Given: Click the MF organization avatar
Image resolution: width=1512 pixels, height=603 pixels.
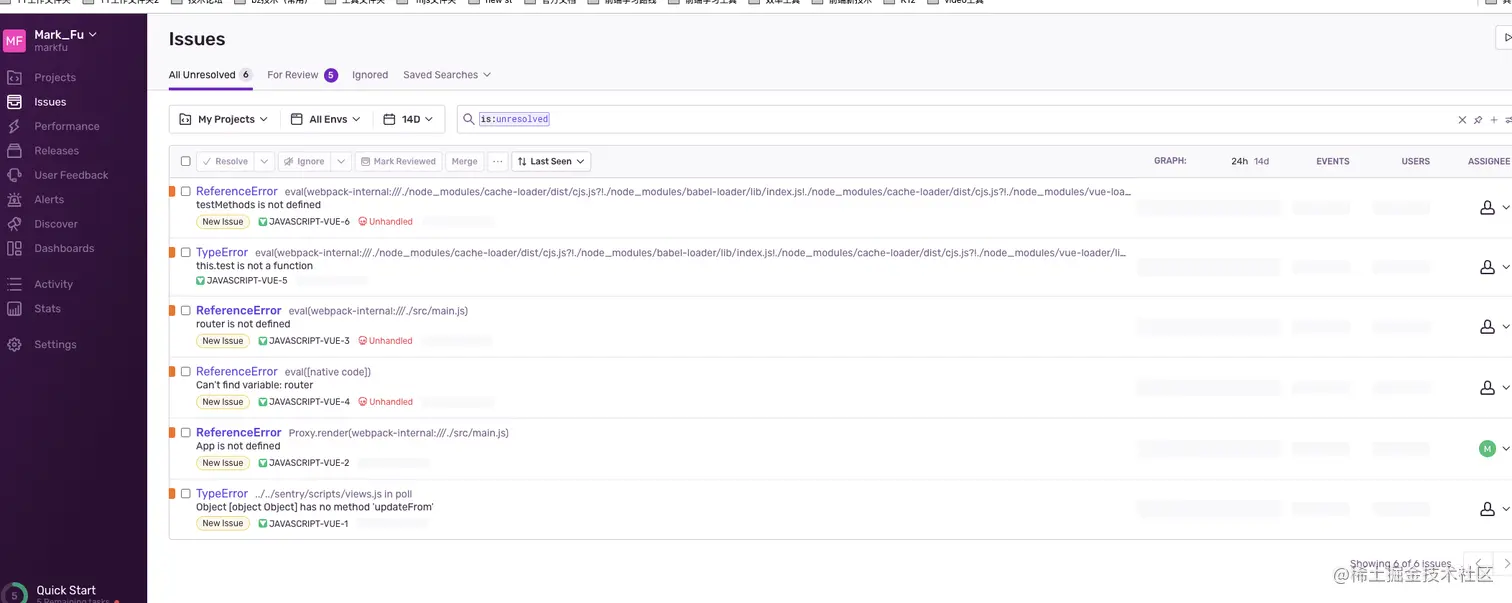Looking at the screenshot, I should click(14, 40).
